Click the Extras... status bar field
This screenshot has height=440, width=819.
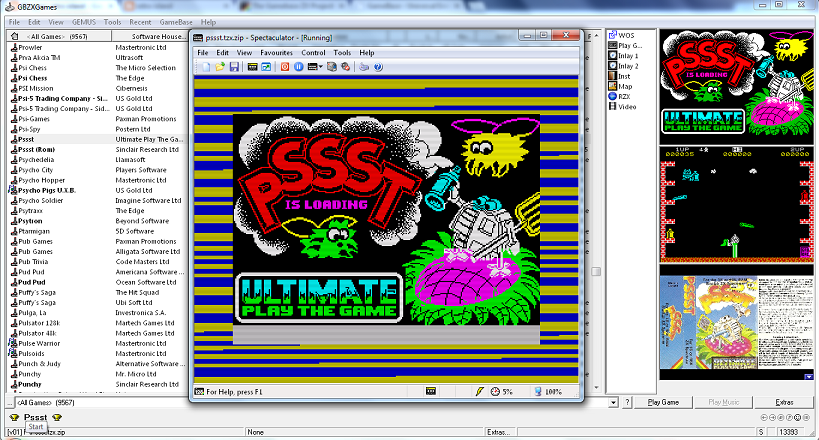[x=499, y=432]
